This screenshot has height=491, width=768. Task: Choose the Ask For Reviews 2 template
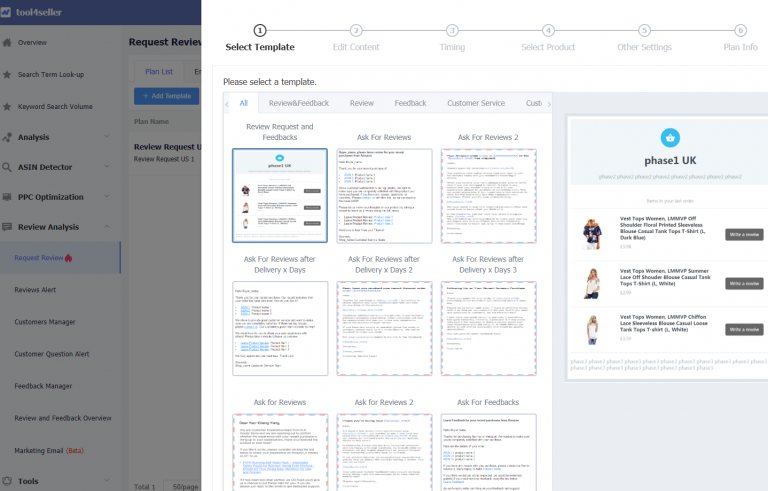488,196
